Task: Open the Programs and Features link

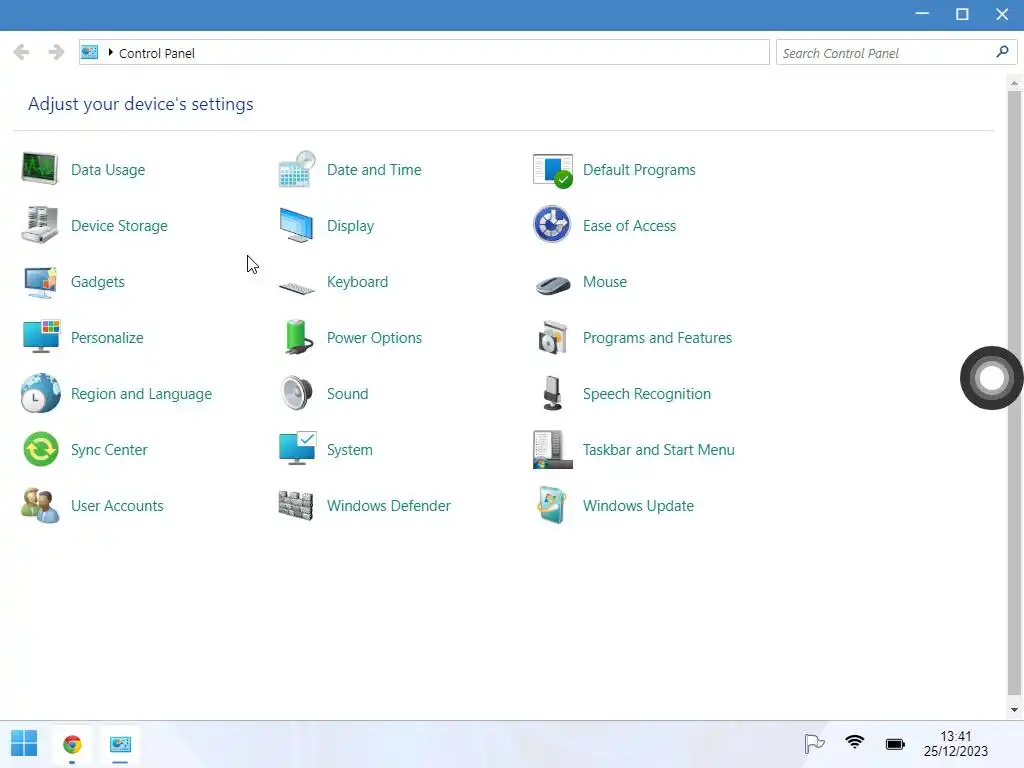Action: pos(657,338)
